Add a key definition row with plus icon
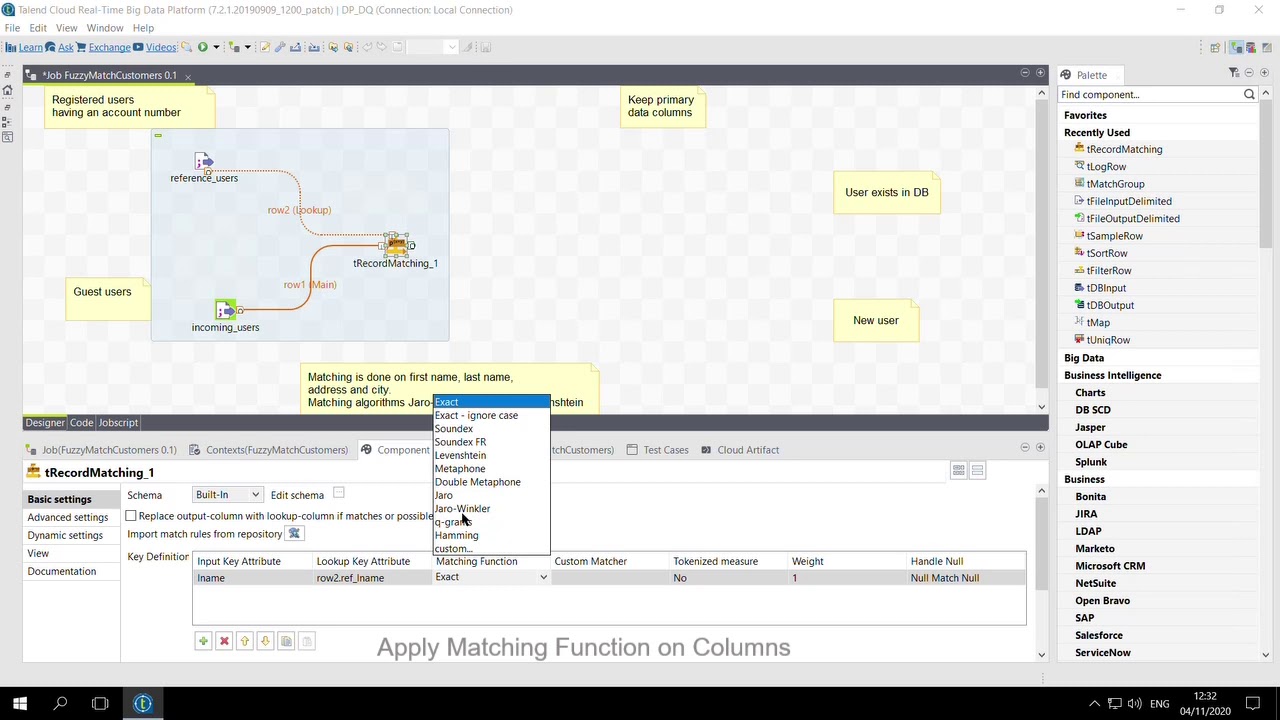 pyautogui.click(x=203, y=641)
